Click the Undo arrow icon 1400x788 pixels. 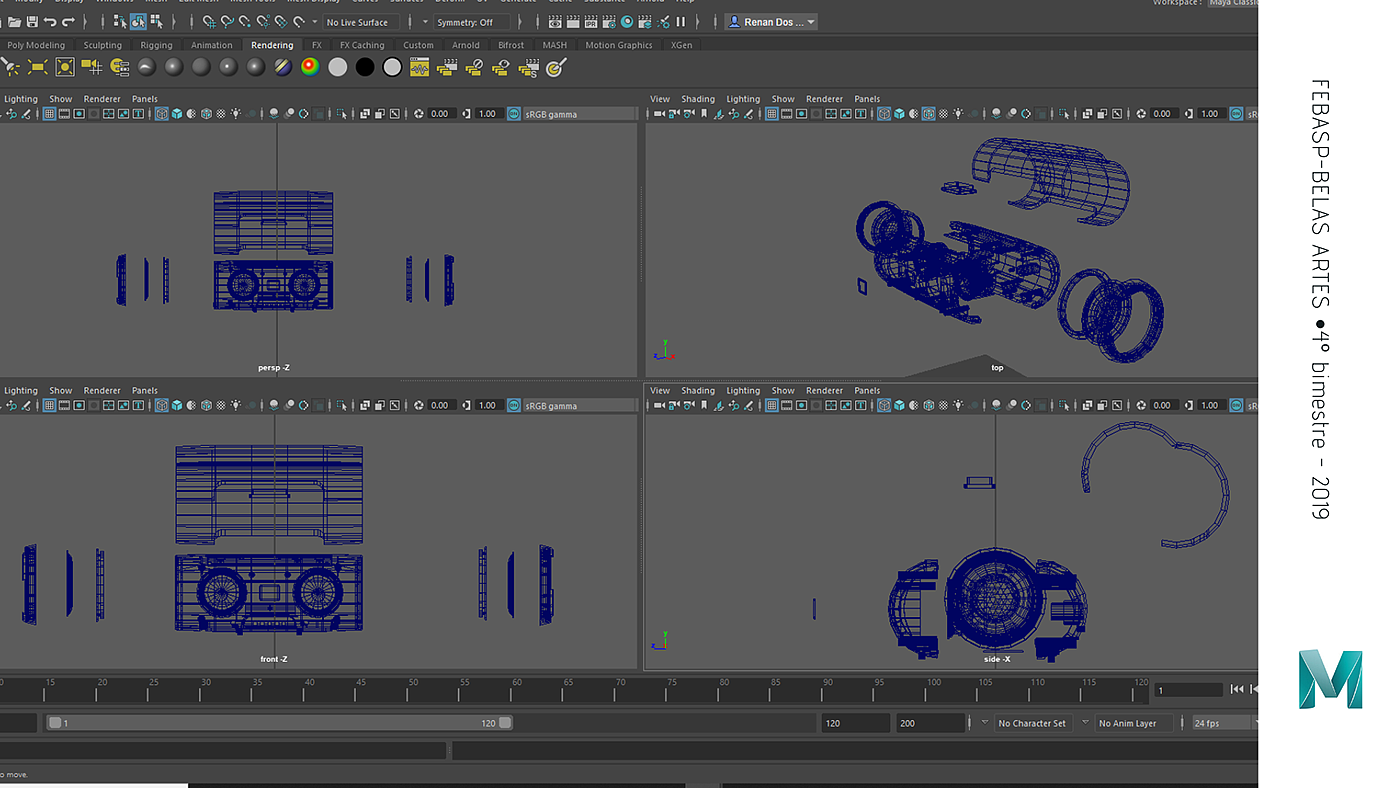(51, 22)
